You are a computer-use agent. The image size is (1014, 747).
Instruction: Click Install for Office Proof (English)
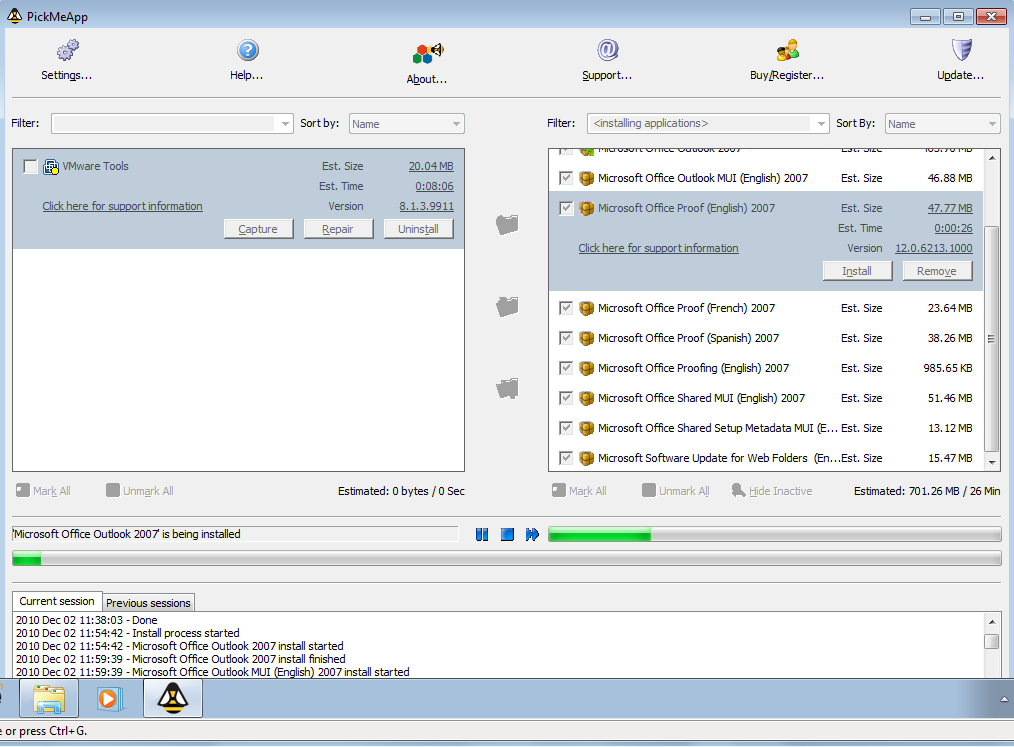click(857, 271)
